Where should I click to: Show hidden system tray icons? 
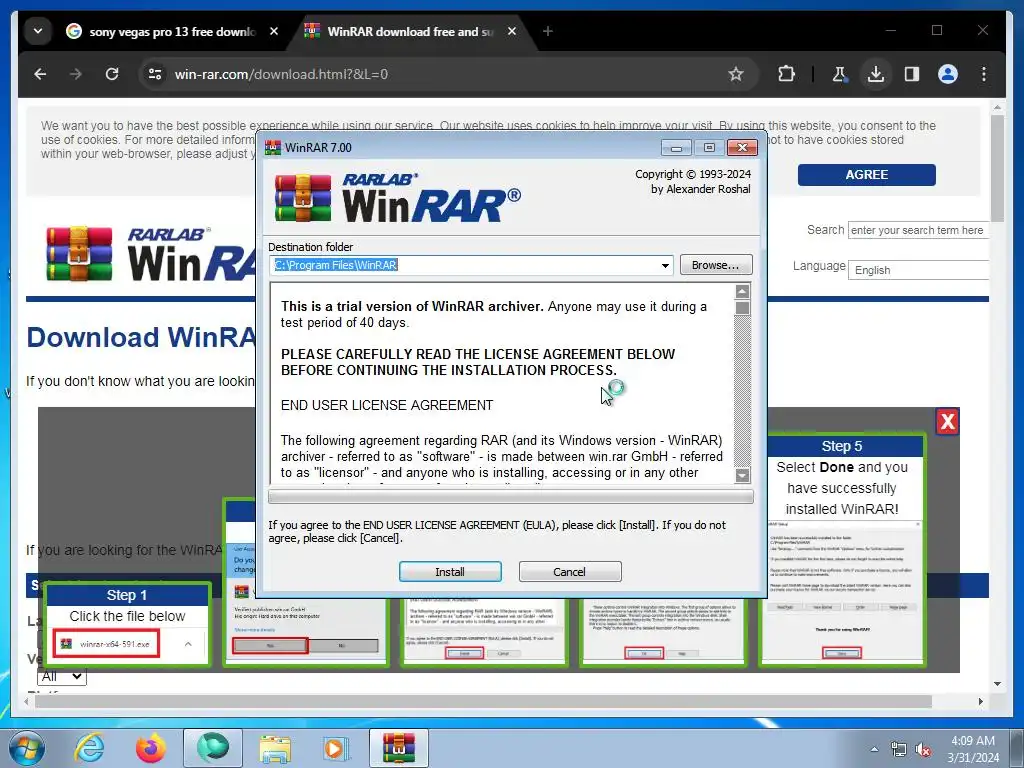pos(874,749)
